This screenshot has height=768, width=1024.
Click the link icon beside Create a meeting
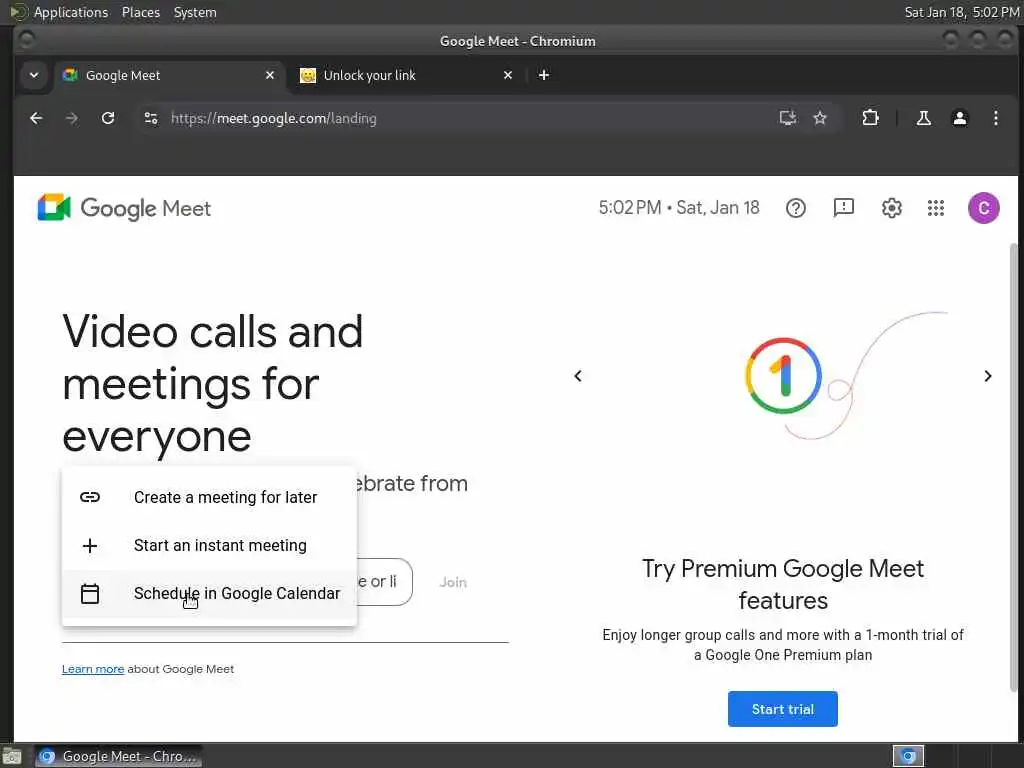[90, 498]
